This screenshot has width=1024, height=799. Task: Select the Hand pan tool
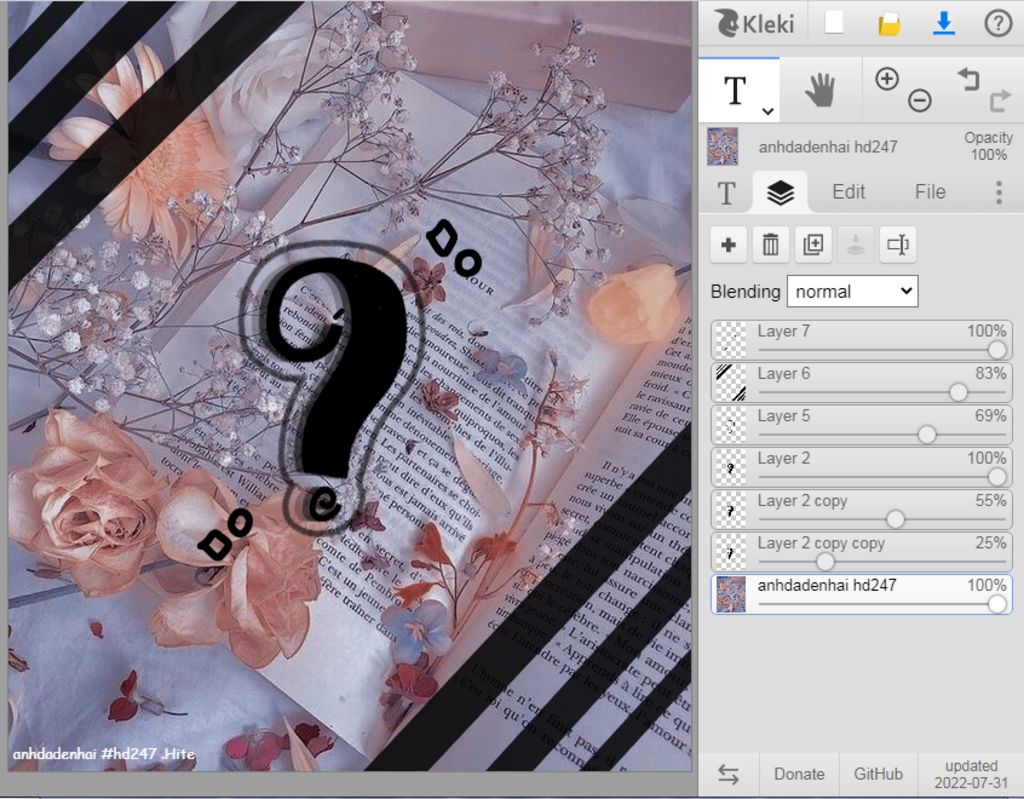(x=820, y=90)
